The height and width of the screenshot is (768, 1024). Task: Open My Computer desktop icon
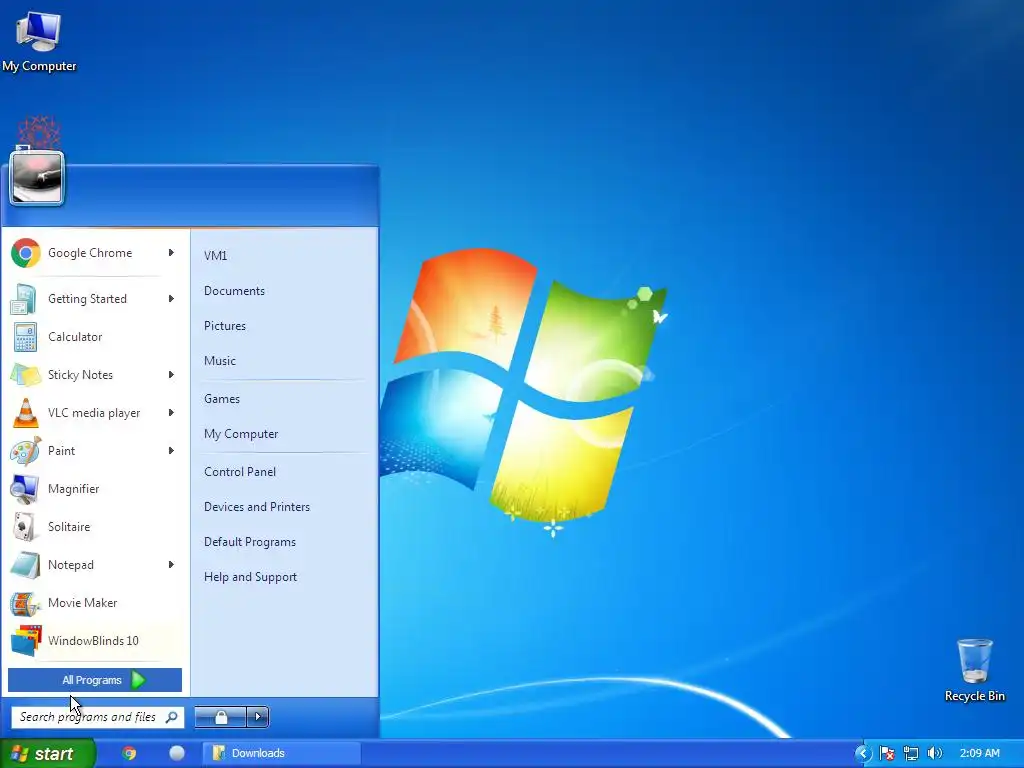click(x=39, y=40)
